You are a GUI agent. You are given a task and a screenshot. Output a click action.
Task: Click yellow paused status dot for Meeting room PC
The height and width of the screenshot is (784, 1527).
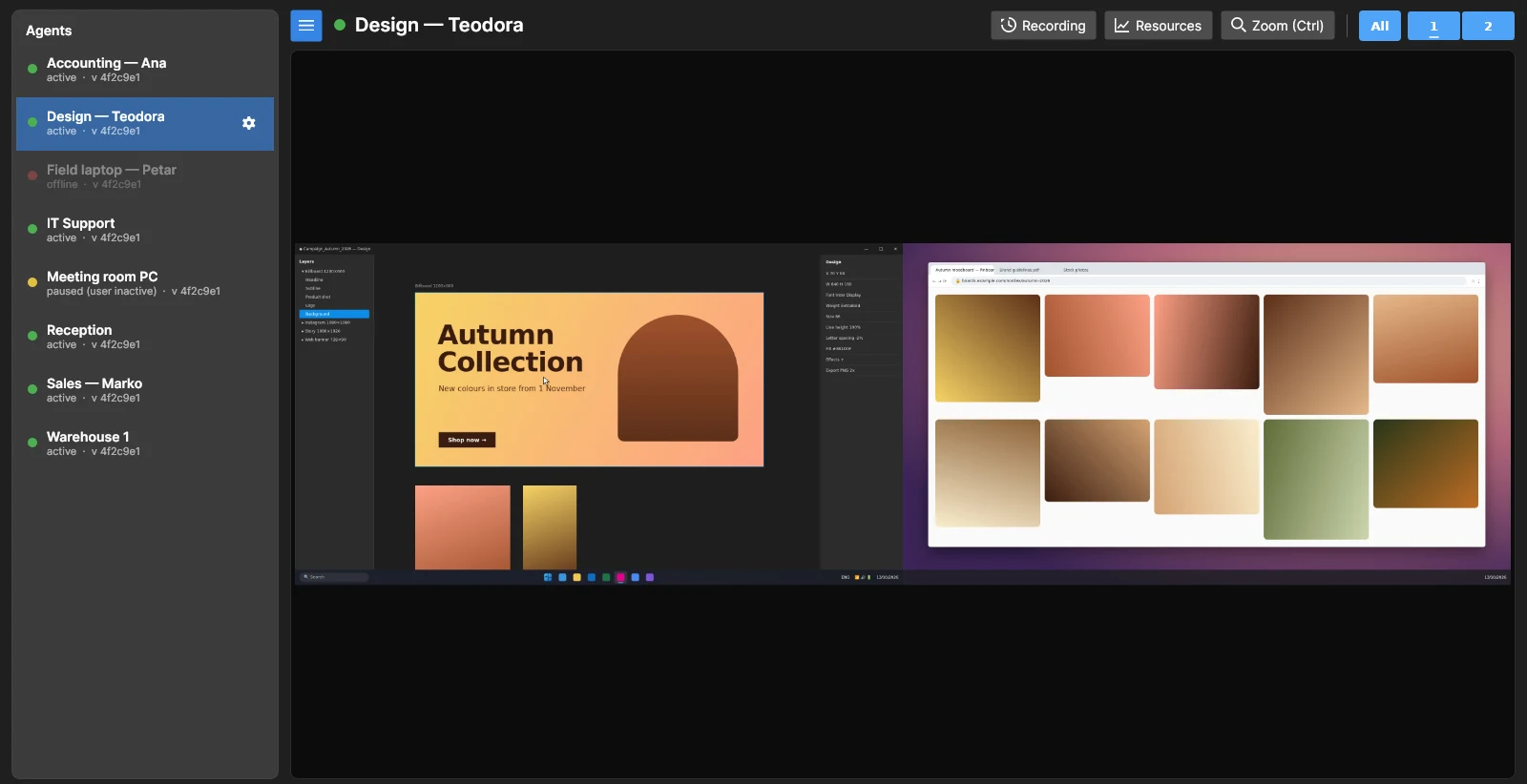click(32, 282)
